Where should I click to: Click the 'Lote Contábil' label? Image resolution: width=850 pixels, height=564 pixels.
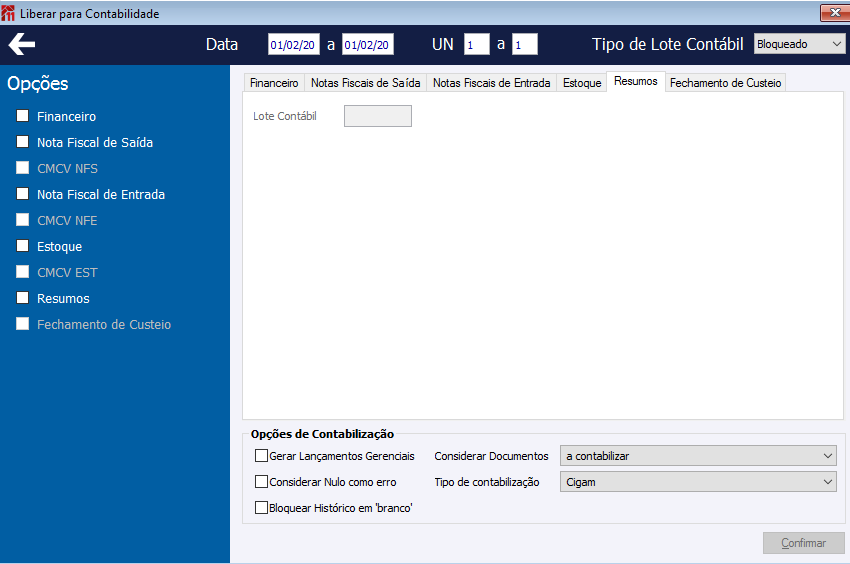(x=285, y=116)
